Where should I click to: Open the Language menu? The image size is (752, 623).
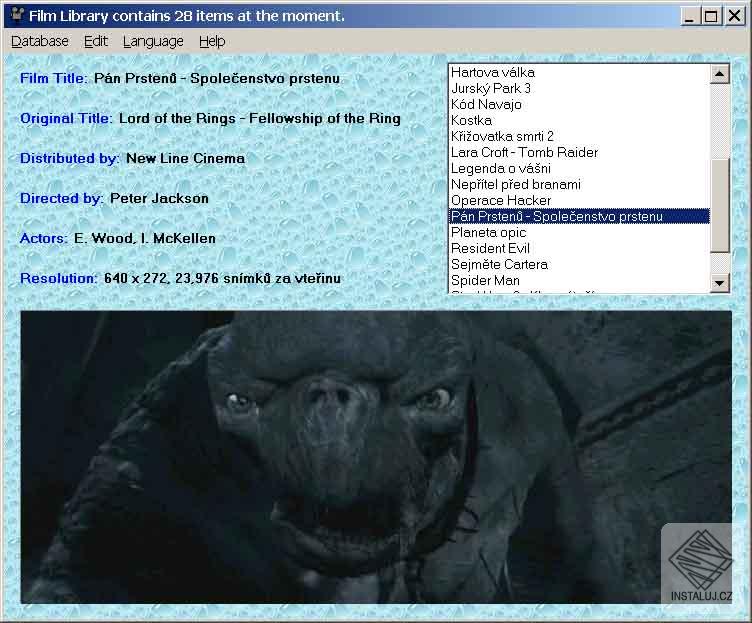153,41
